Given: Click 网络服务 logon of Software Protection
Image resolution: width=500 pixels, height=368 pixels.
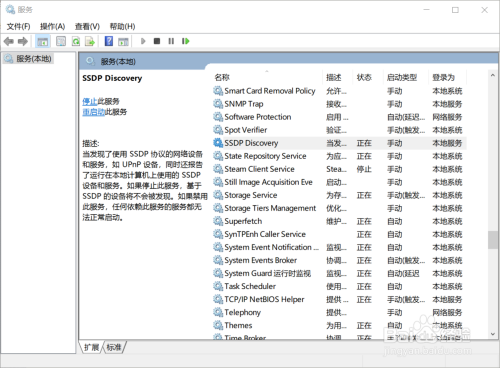Looking at the screenshot, I should [x=447, y=117].
